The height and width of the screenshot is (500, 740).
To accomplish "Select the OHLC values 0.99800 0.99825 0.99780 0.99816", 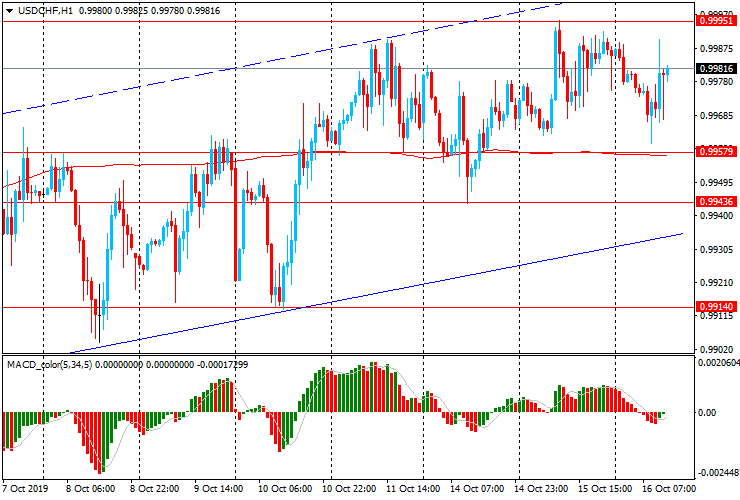I will tap(149, 10).
